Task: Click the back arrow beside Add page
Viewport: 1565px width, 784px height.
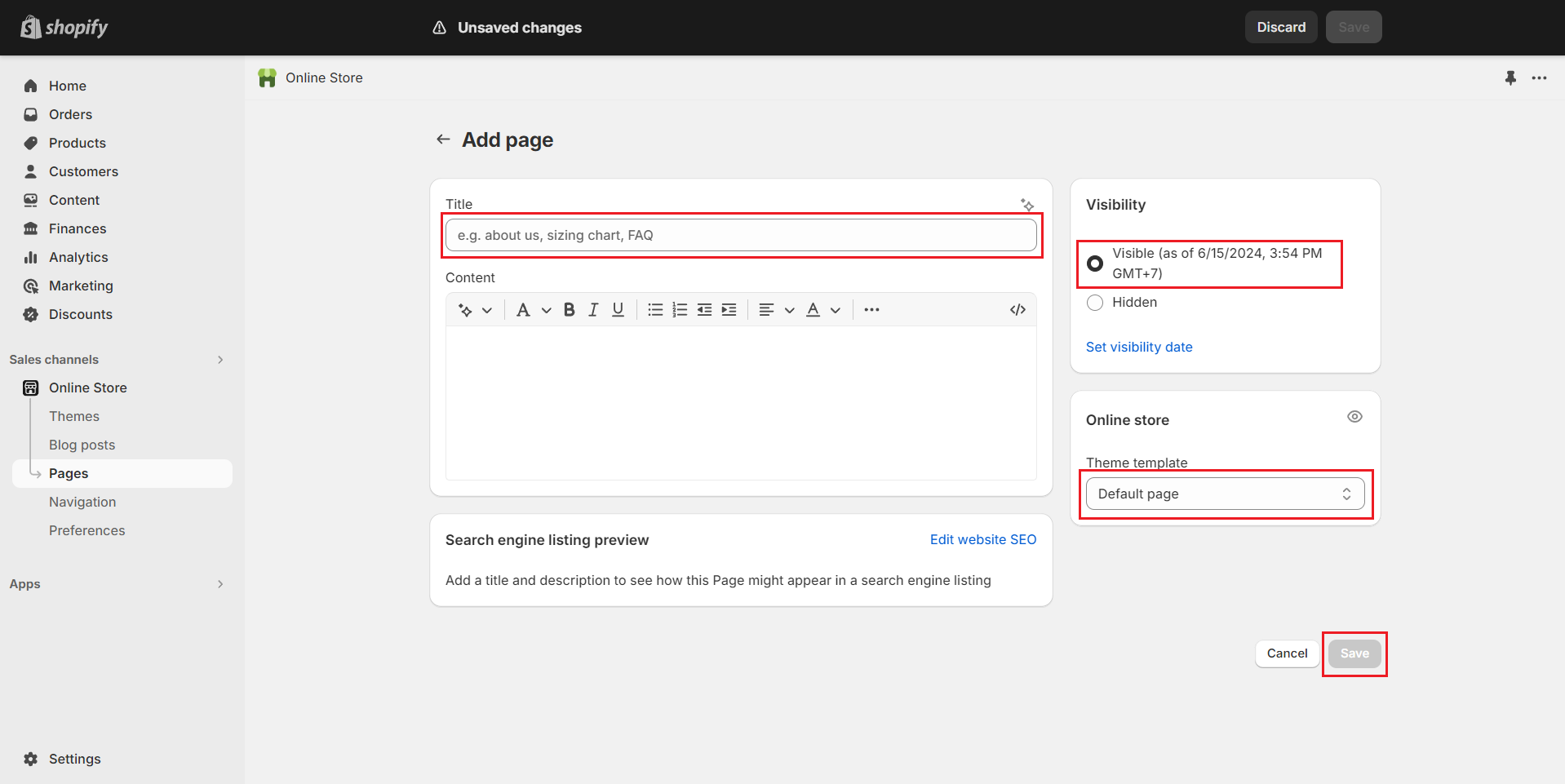Action: tap(443, 140)
